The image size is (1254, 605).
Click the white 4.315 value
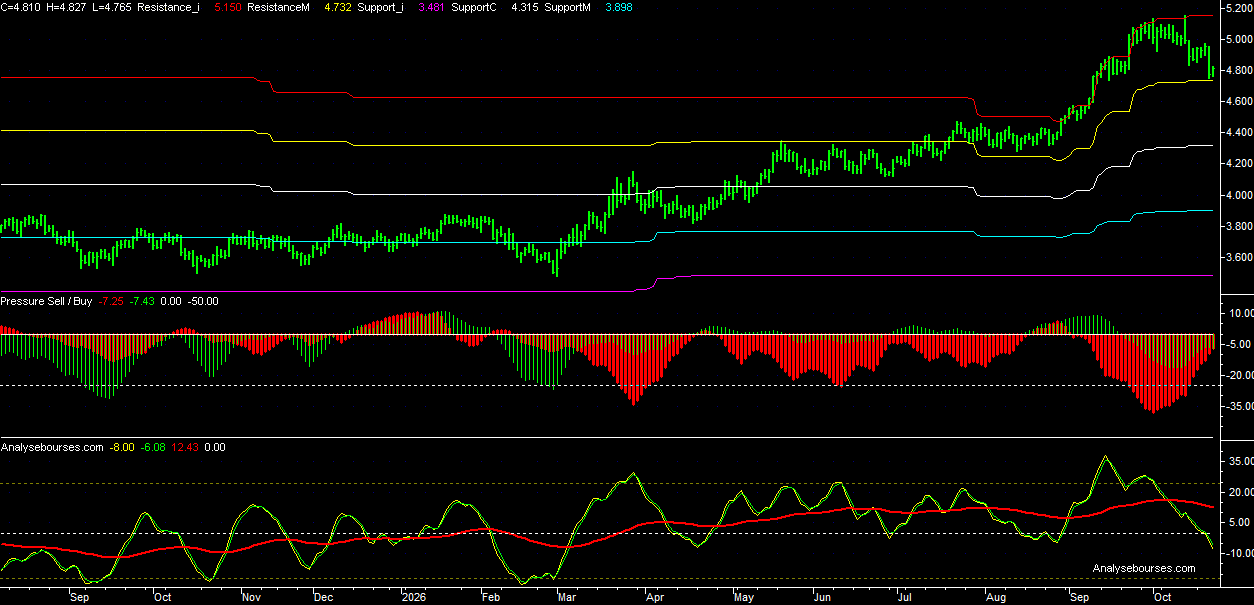click(524, 7)
